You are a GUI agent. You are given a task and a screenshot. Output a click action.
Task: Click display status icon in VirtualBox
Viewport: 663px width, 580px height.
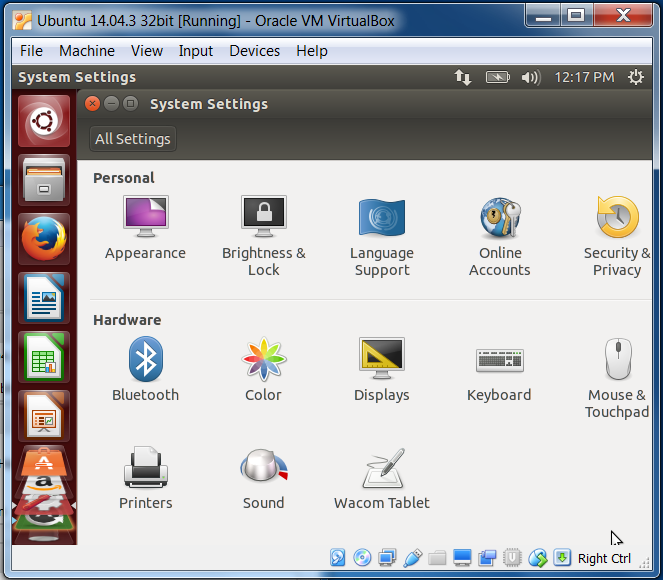point(462,558)
